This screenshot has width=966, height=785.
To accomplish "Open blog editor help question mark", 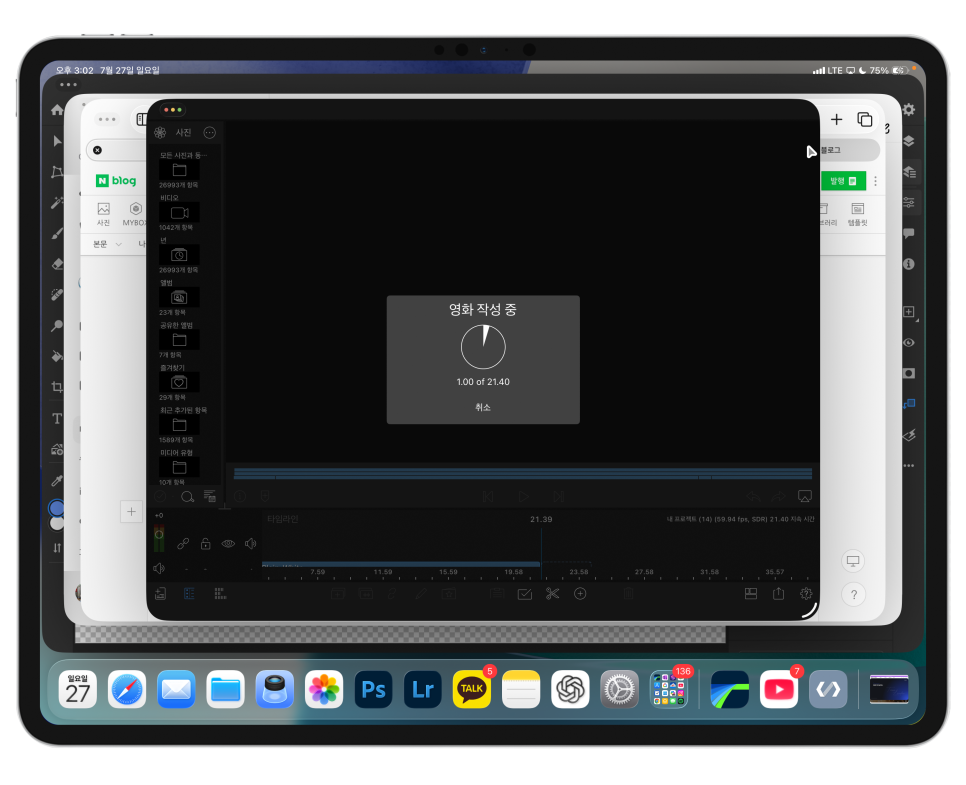I will tap(853, 595).
